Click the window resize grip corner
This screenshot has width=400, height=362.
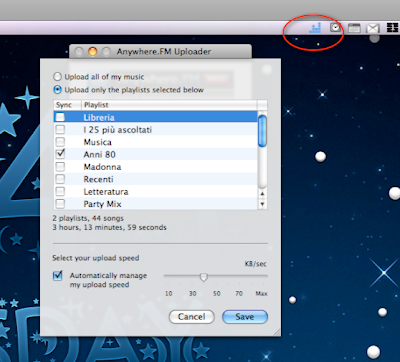pyautogui.click(x=277, y=332)
